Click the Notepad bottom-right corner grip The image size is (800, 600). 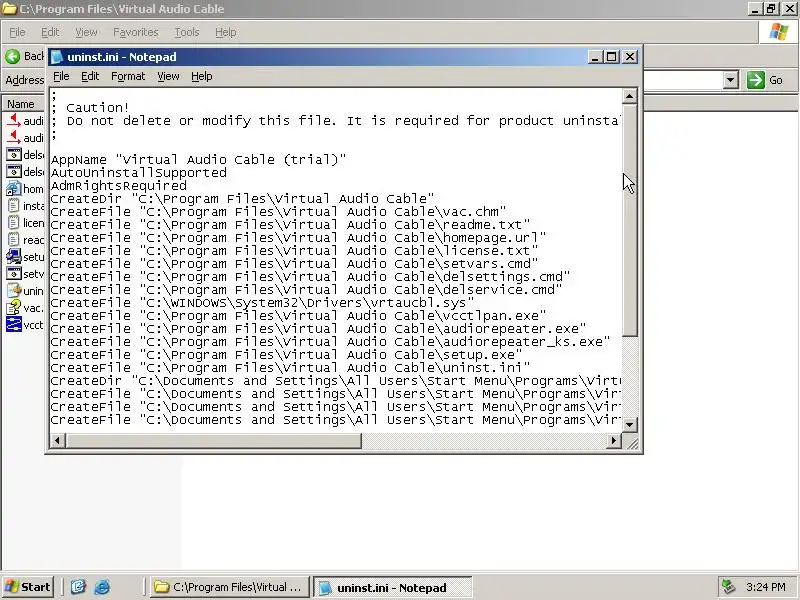coord(632,443)
